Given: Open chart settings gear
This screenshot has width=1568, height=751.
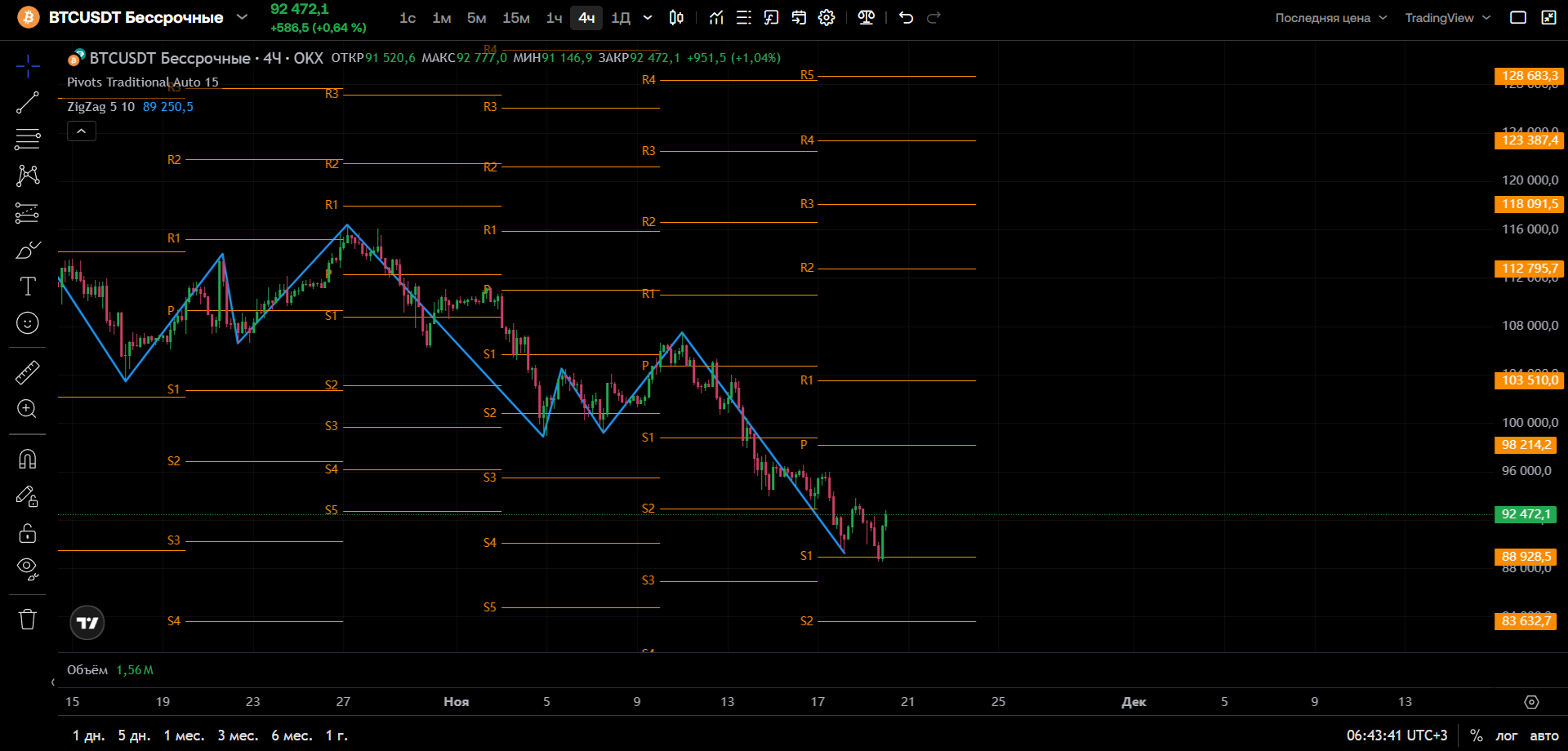Looking at the screenshot, I should pos(826,18).
